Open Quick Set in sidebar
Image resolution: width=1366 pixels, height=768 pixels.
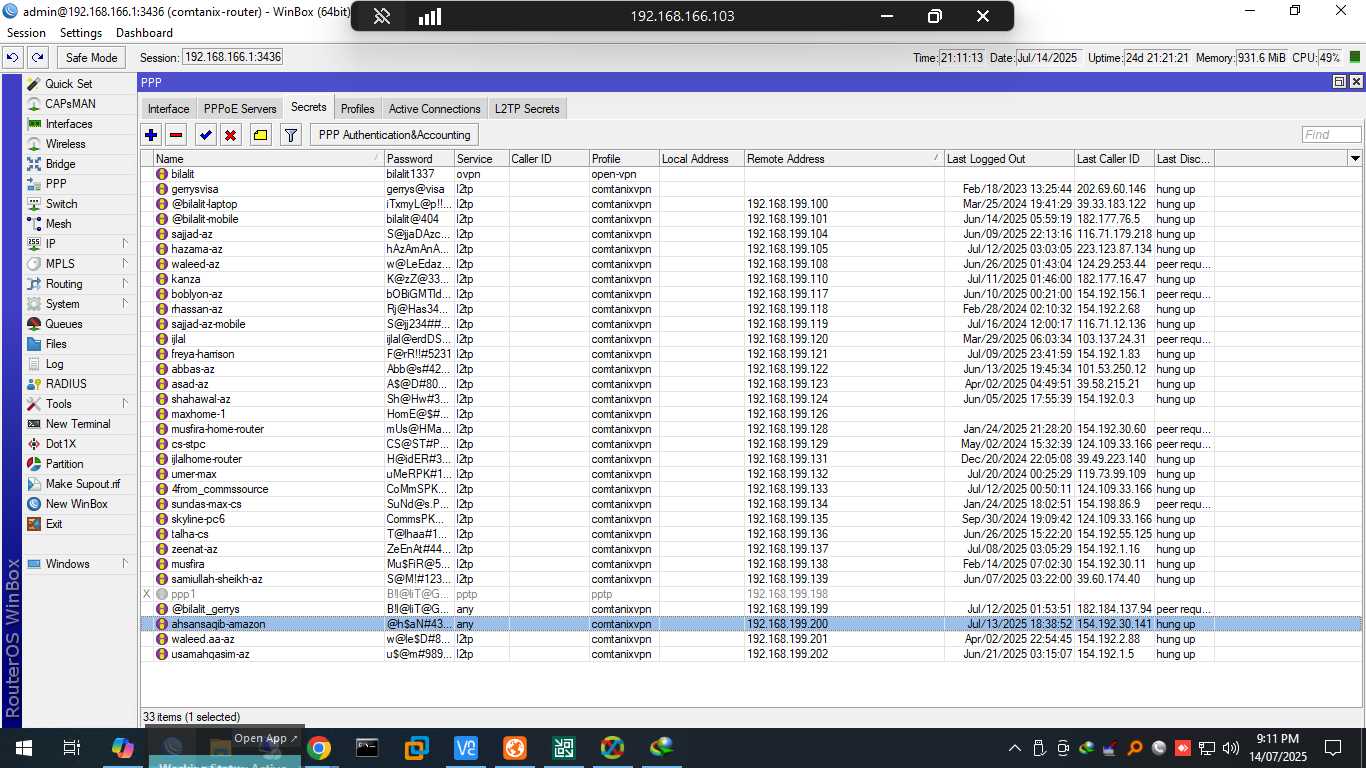[68, 84]
